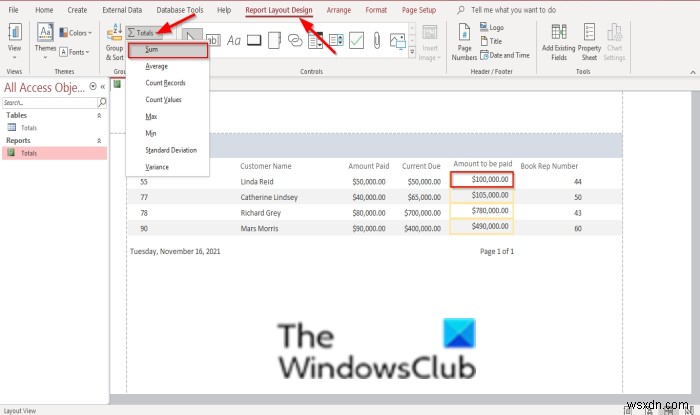Viewport: 700px width, 415px height.
Task: Choose Sum from the Totals menu
Action: tap(168, 50)
